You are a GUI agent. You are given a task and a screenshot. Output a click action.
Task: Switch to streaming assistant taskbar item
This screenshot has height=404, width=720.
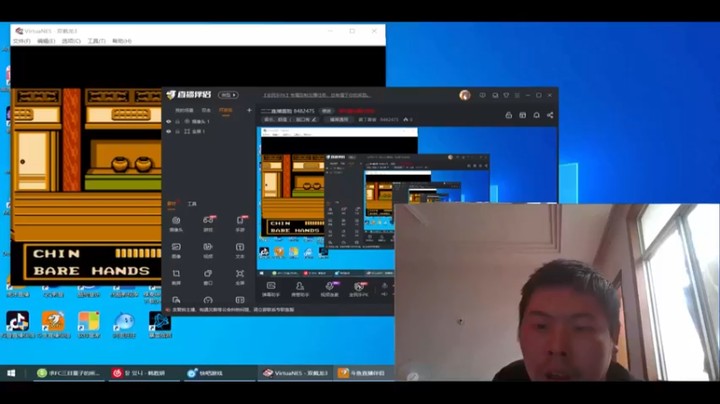(363, 373)
